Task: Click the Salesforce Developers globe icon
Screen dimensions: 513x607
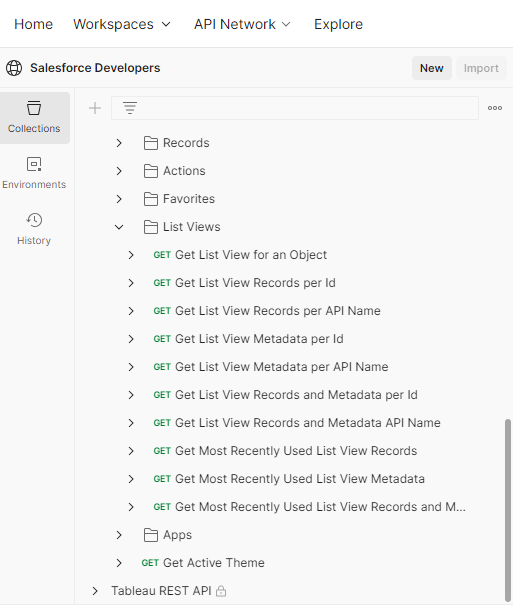Action: click(x=14, y=68)
